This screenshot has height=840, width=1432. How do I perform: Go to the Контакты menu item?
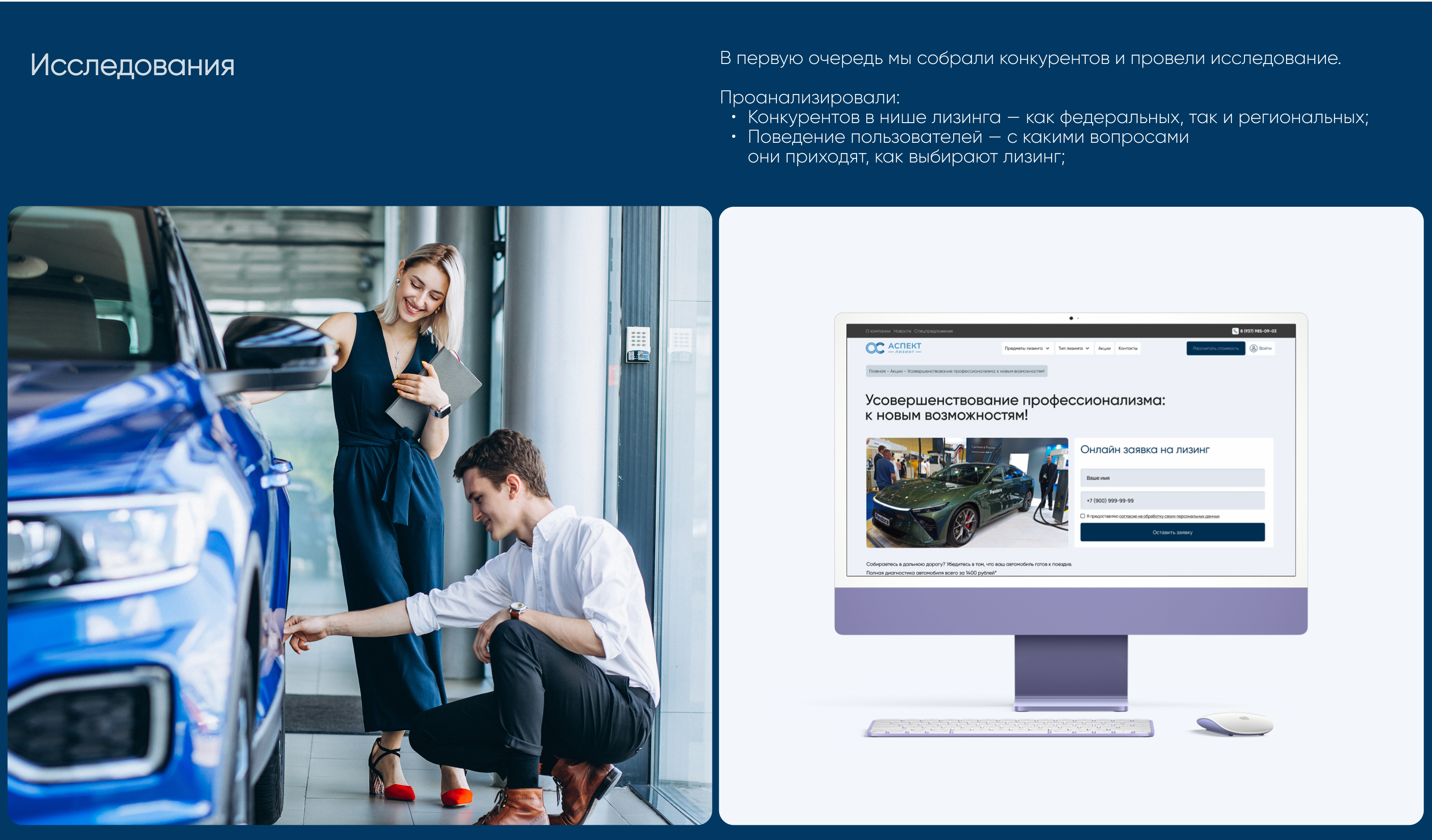coord(1127,348)
